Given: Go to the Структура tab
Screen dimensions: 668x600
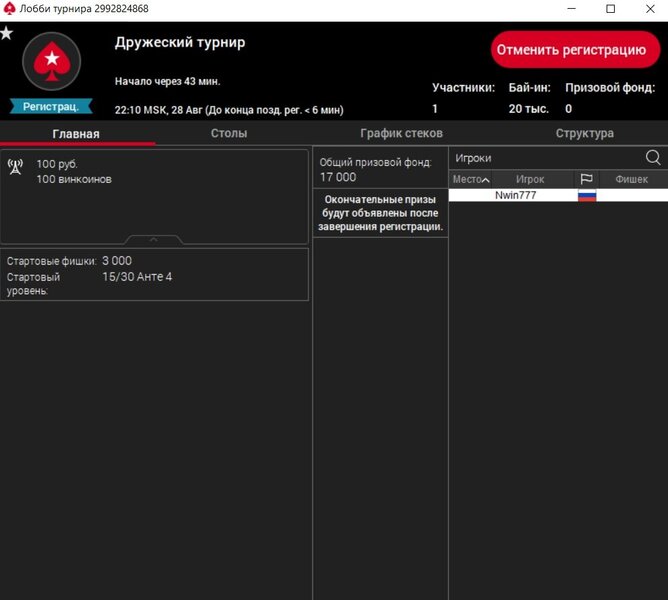Looking at the screenshot, I should pos(584,133).
